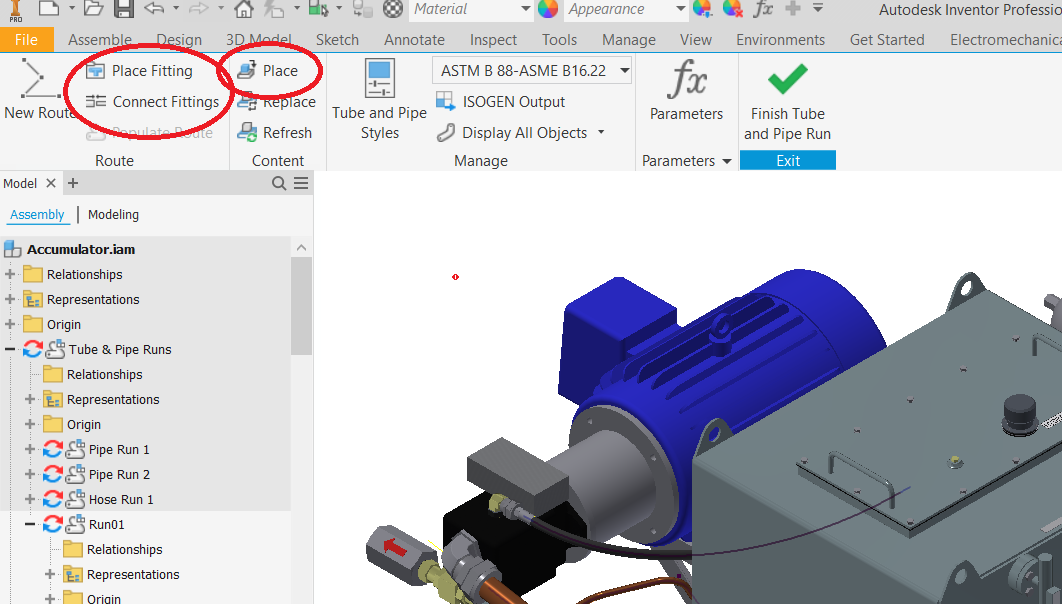Viewport: 1062px width, 604px height.
Task: Select the Run01 tree item
Action: [106, 525]
